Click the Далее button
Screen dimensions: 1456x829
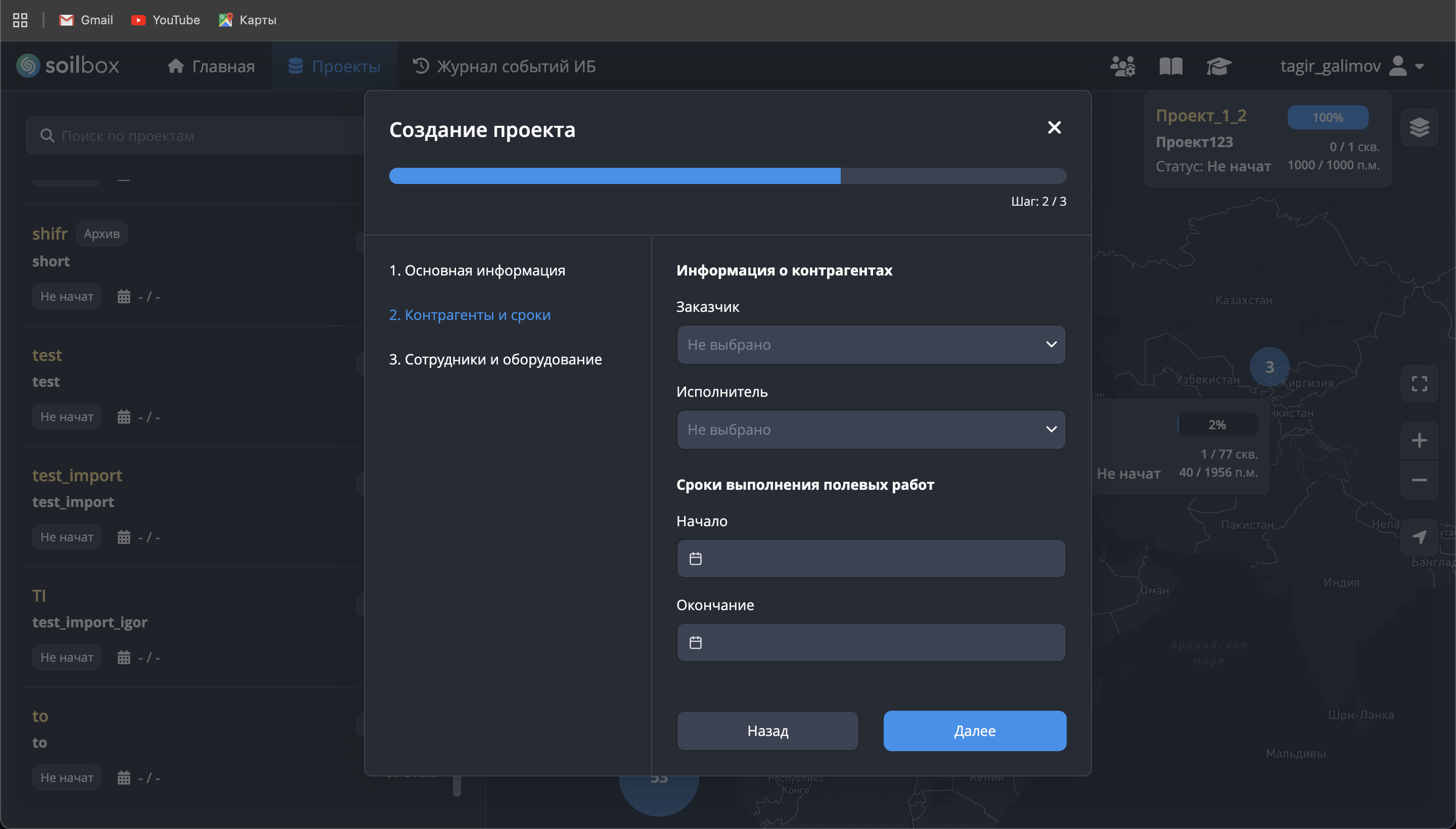974,730
